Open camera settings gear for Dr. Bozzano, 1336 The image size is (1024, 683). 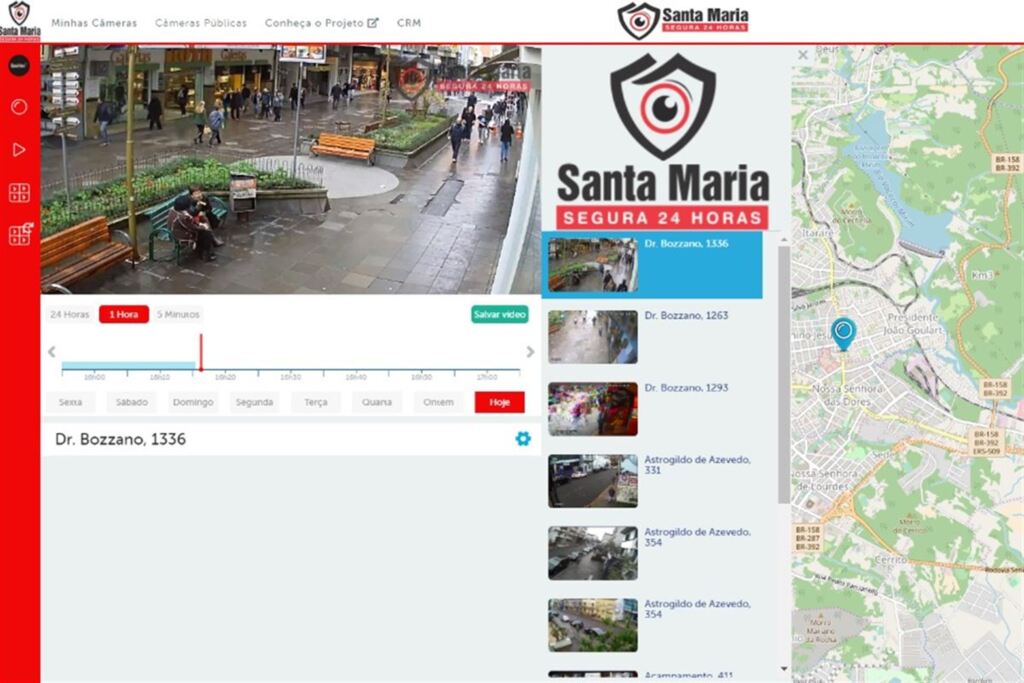pos(522,439)
